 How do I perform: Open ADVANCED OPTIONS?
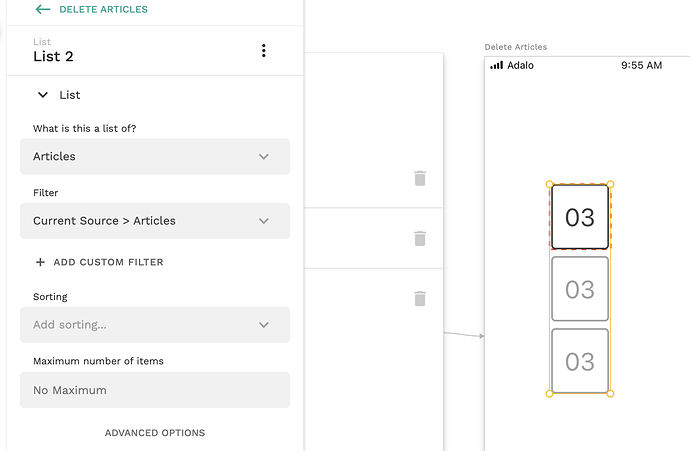[155, 433]
